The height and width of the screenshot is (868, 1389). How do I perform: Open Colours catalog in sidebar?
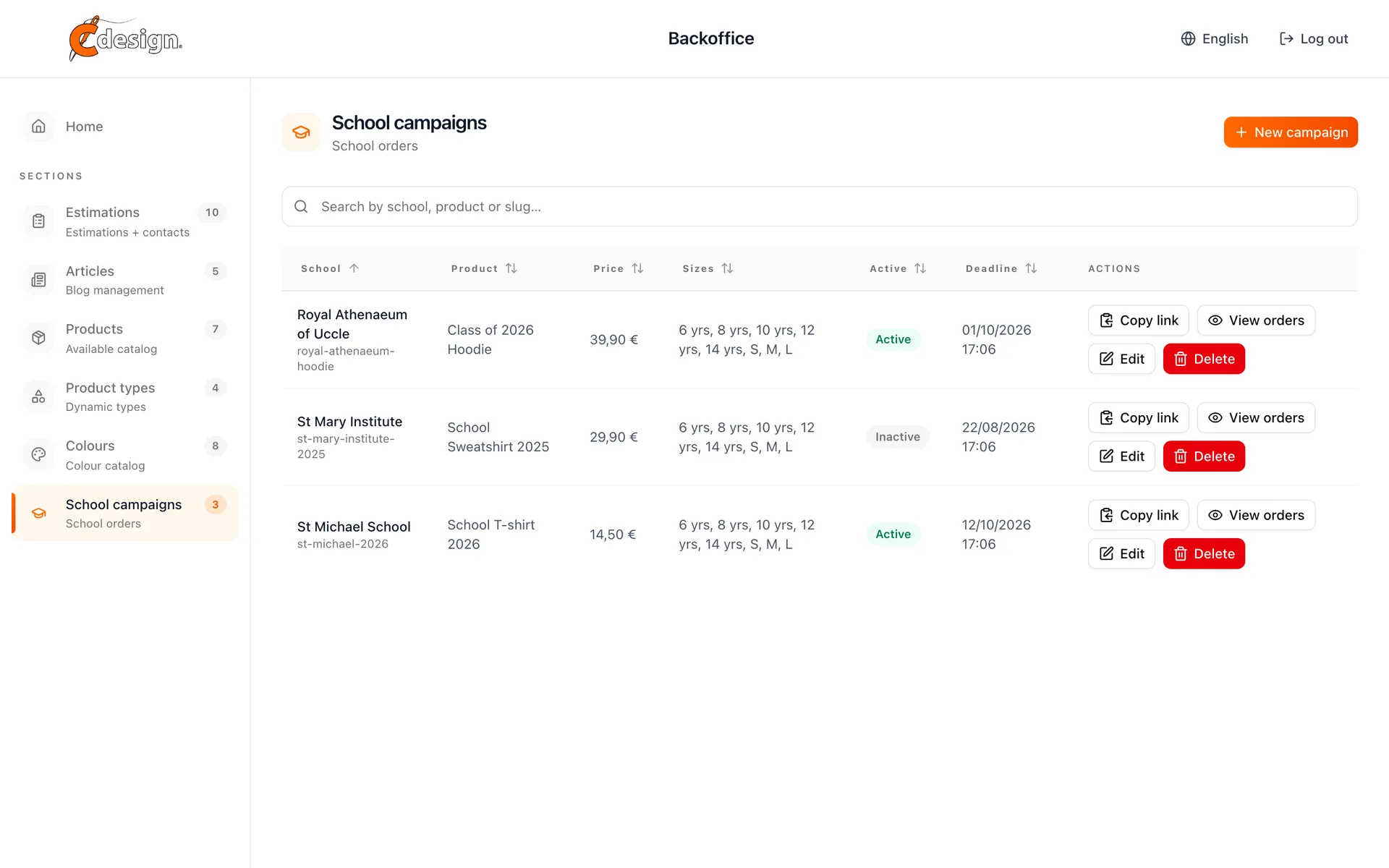click(124, 454)
